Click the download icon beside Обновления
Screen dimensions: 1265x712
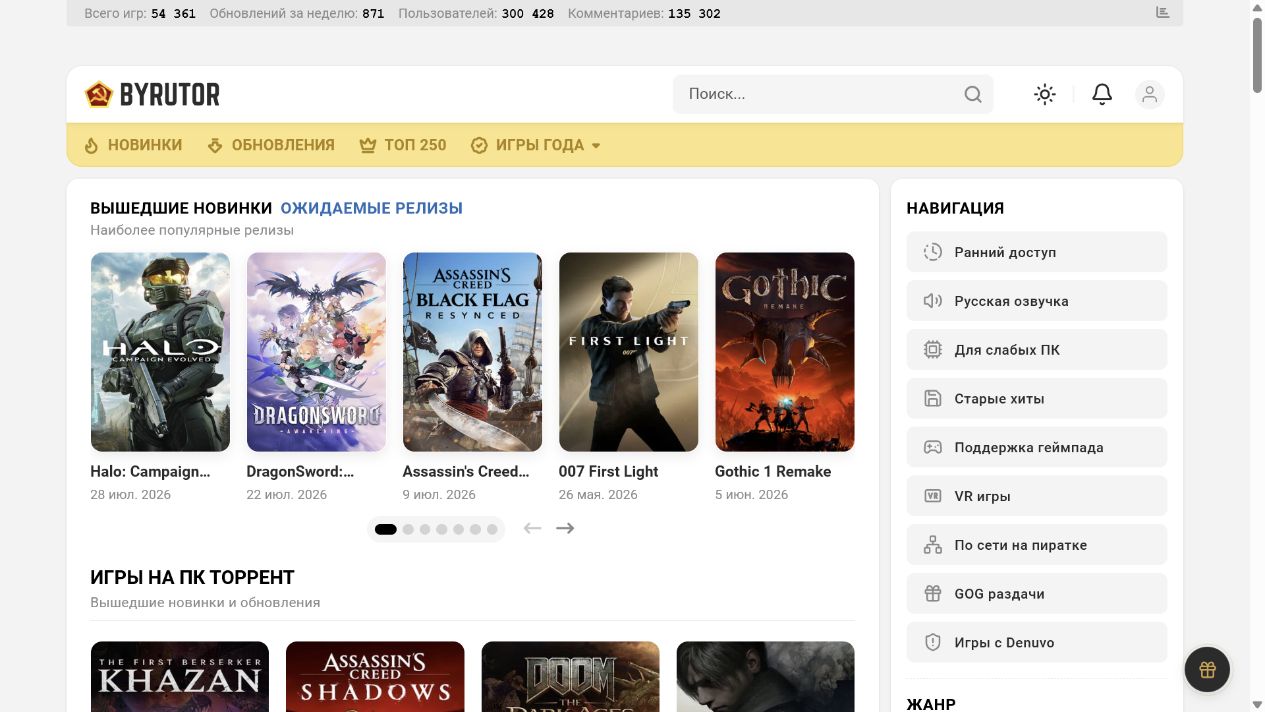[214, 145]
